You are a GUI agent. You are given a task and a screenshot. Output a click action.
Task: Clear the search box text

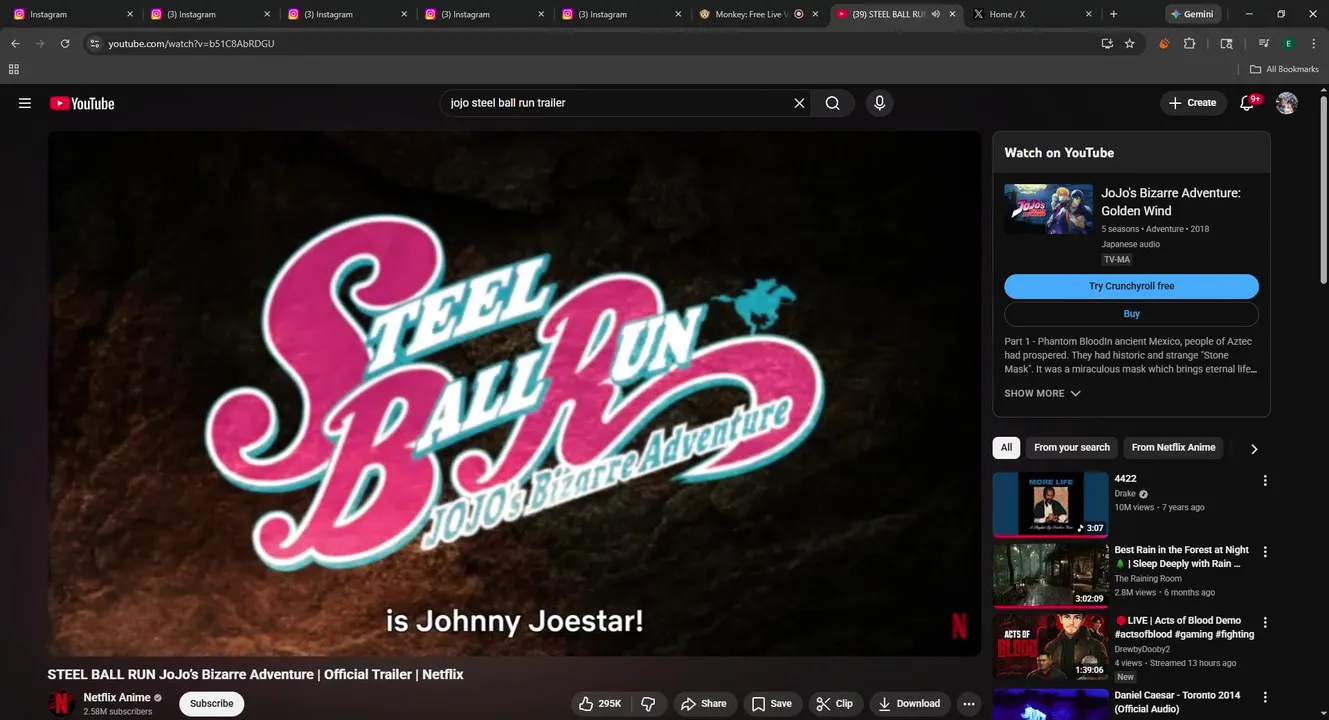click(799, 103)
